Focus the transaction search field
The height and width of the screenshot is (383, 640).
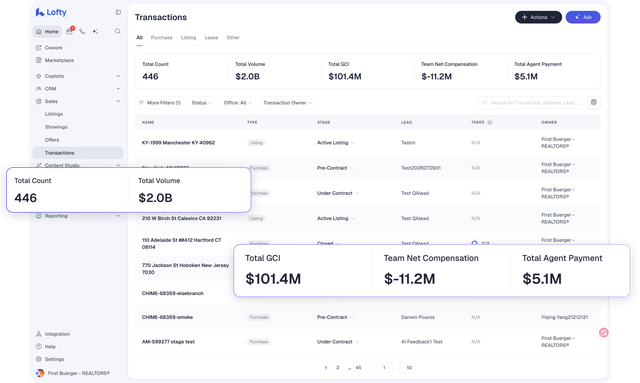(531, 103)
